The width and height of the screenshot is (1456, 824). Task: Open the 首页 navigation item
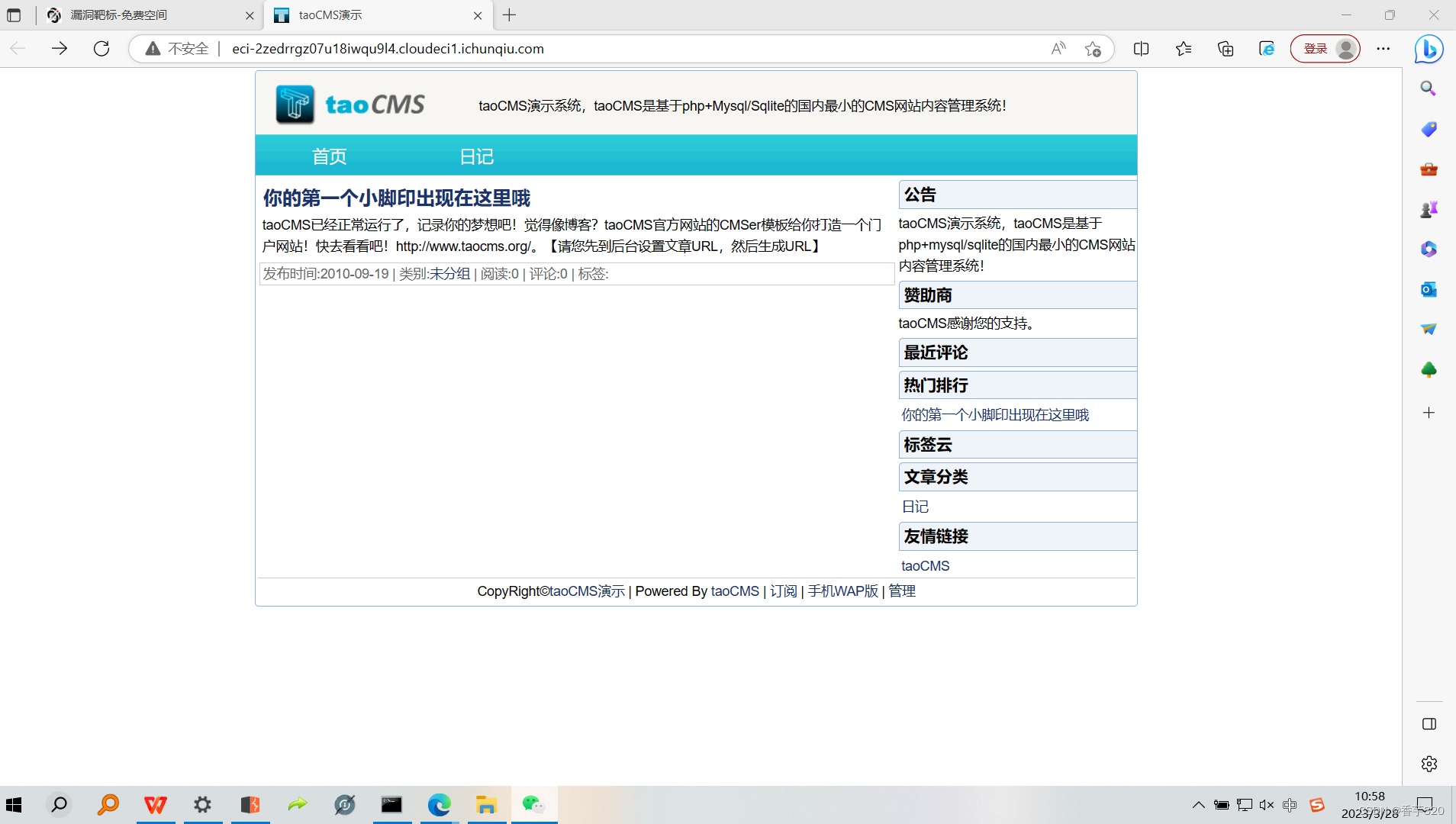330,156
